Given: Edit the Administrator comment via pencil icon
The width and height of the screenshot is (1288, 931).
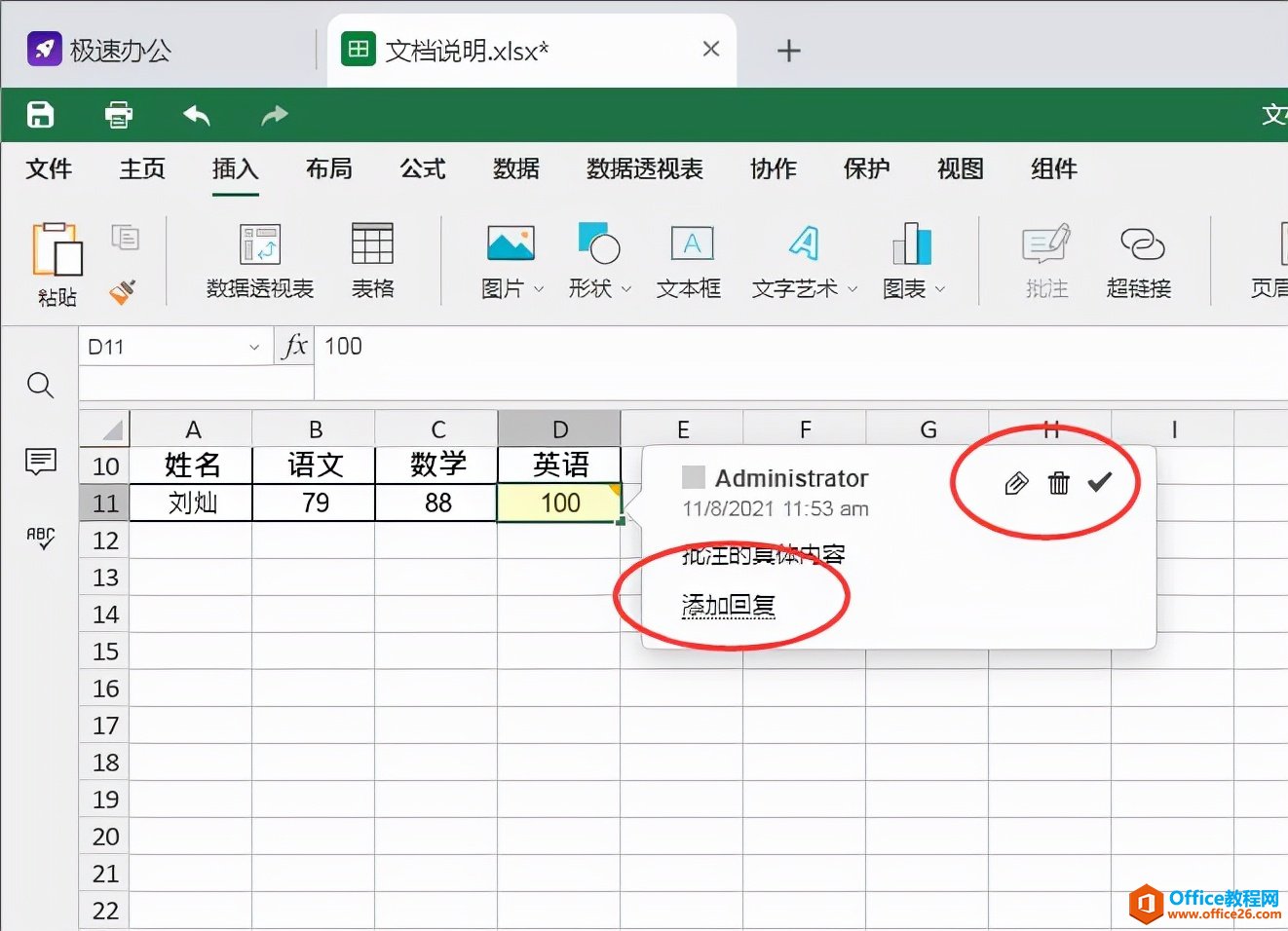Looking at the screenshot, I should tap(1015, 481).
